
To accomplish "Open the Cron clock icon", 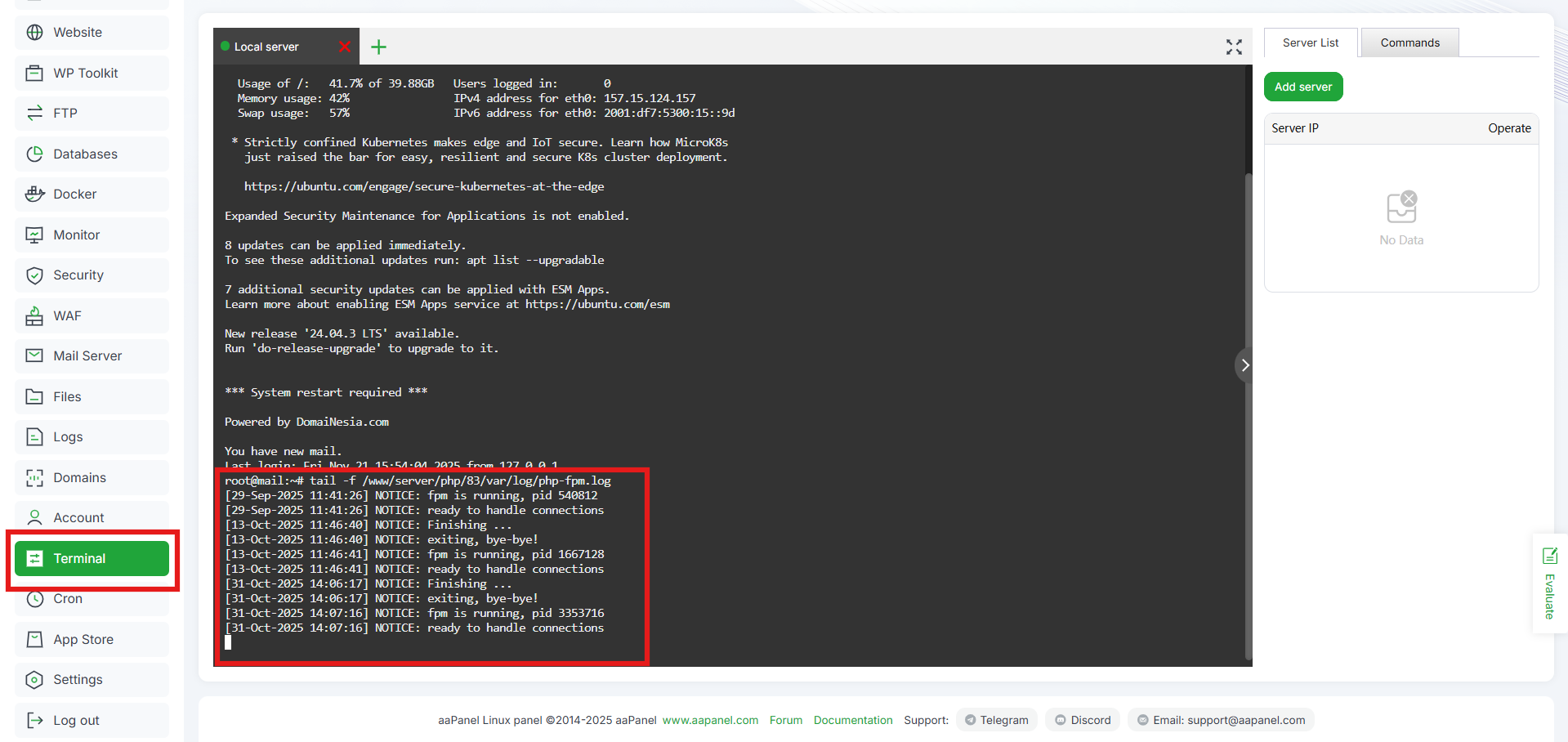I will (x=34, y=599).
